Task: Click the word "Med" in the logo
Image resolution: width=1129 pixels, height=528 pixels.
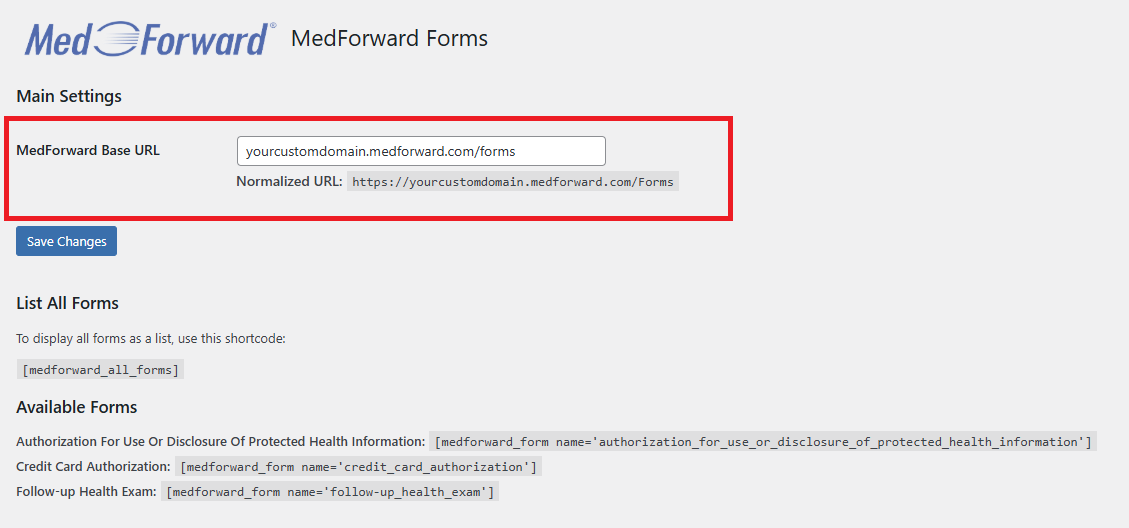Action: click(x=60, y=40)
